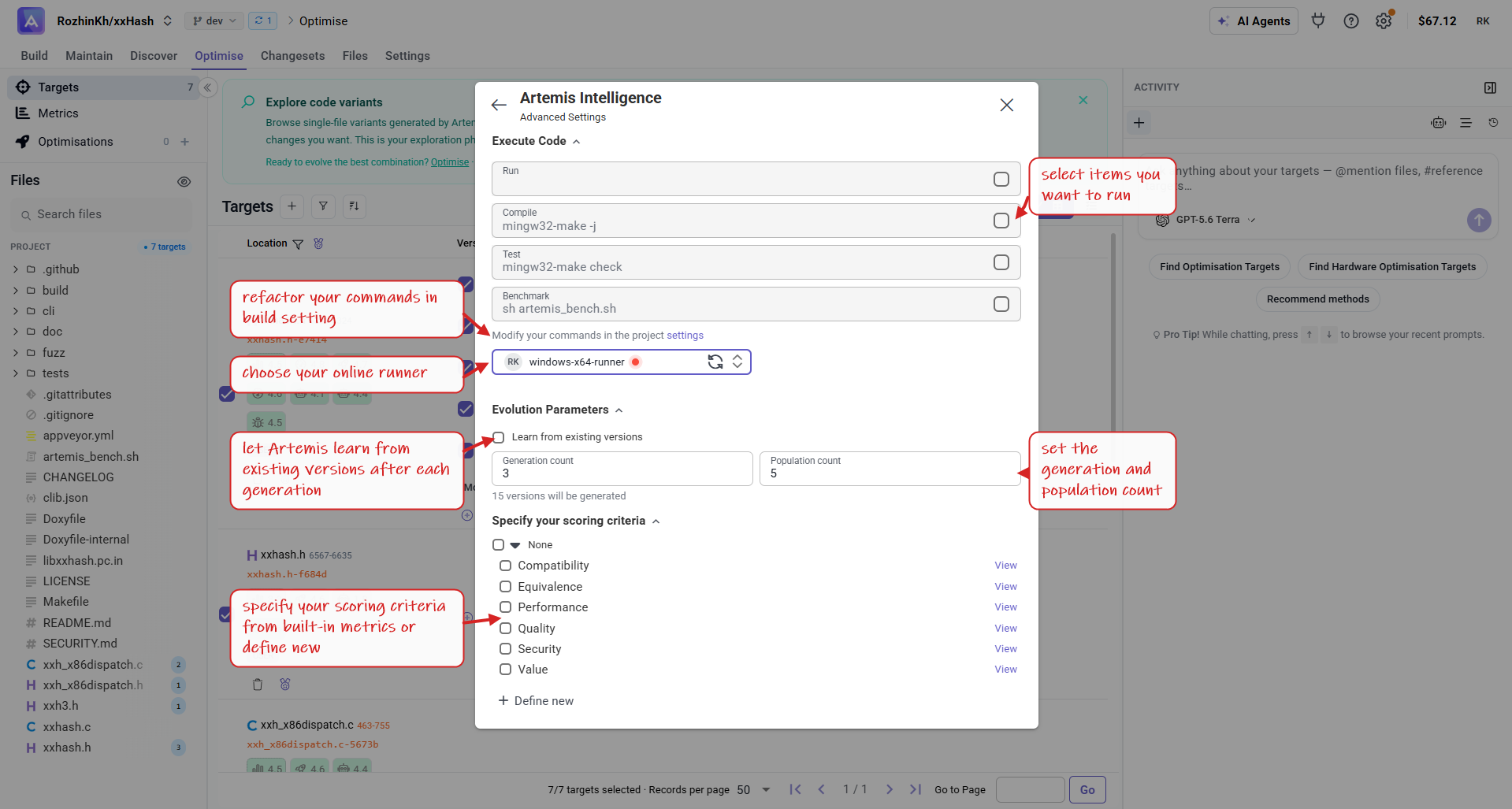Add a new optimisation with plus icon
The image size is (1512, 809).
[x=185, y=142]
